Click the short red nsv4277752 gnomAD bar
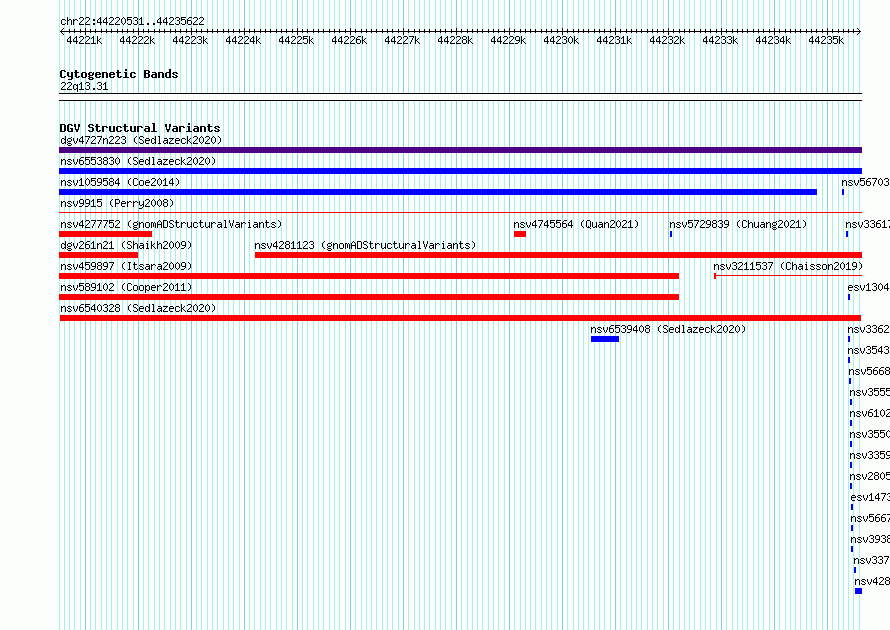The width and height of the screenshot is (890, 630). 106,234
